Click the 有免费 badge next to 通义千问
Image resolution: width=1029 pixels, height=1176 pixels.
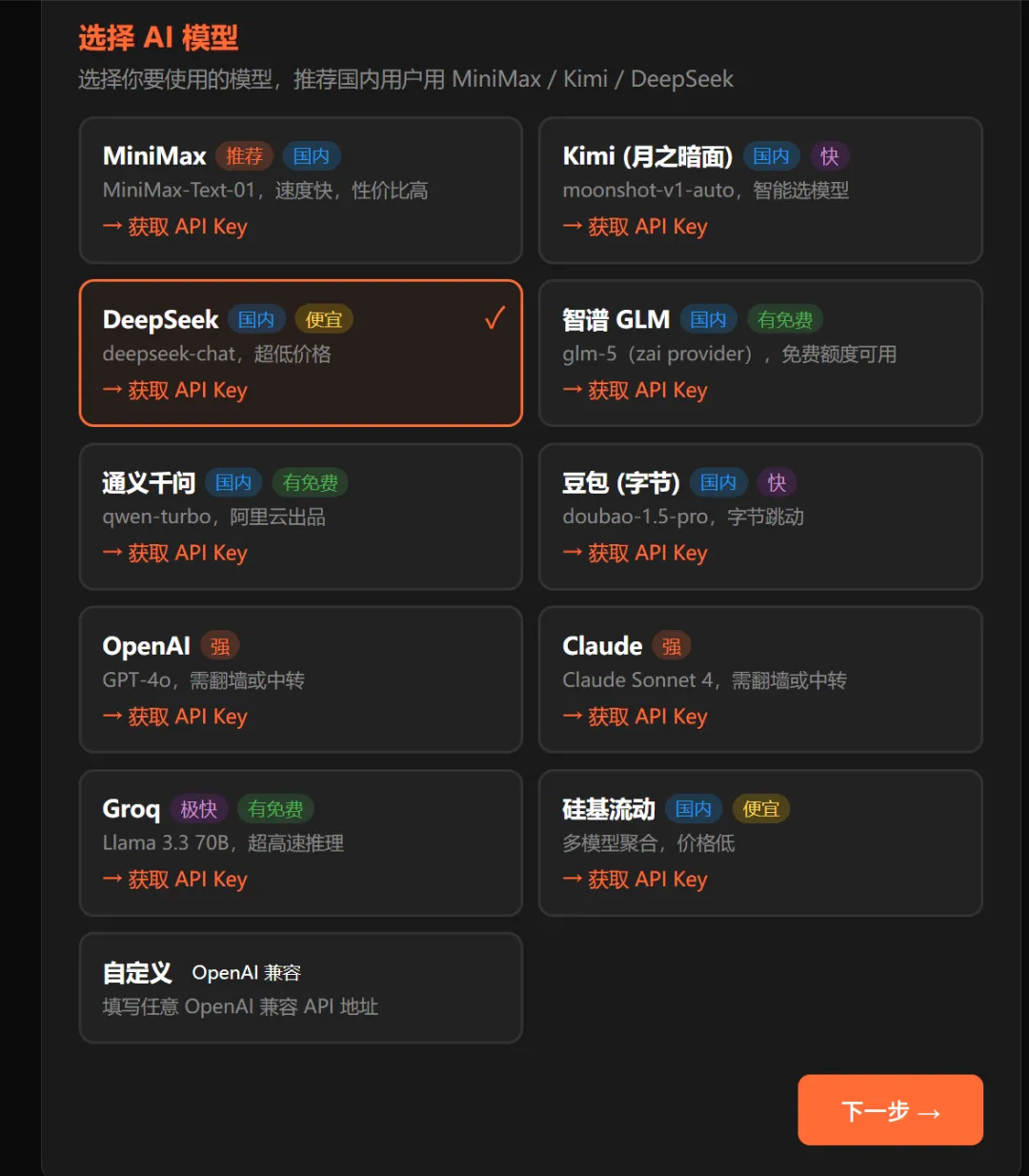coord(311,482)
